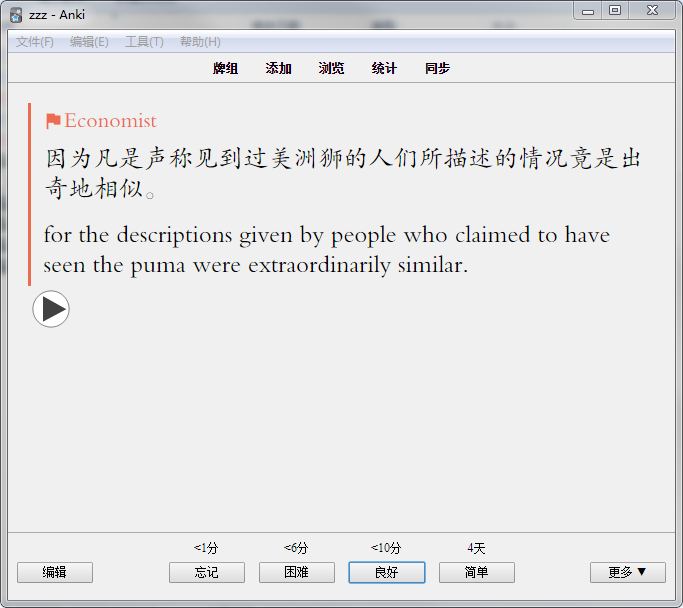Open the 帮助(H) menu
This screenshot has height=608, width=683.
[x=200, y=42]
